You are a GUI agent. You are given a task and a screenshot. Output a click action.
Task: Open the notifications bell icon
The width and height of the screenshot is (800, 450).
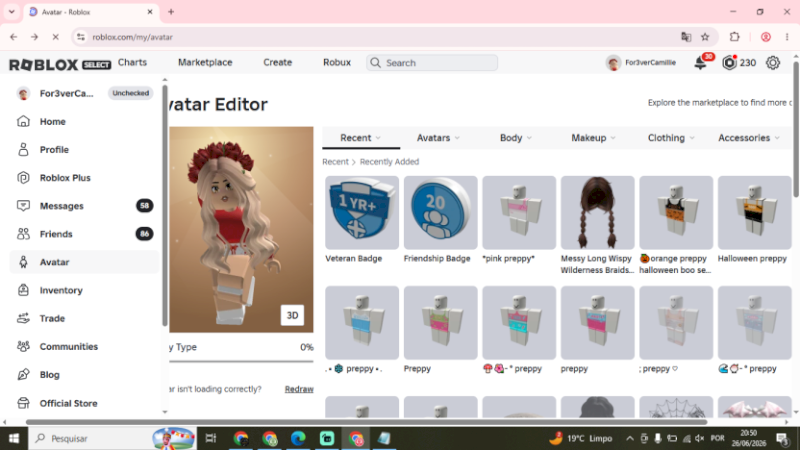coord(701,63)
